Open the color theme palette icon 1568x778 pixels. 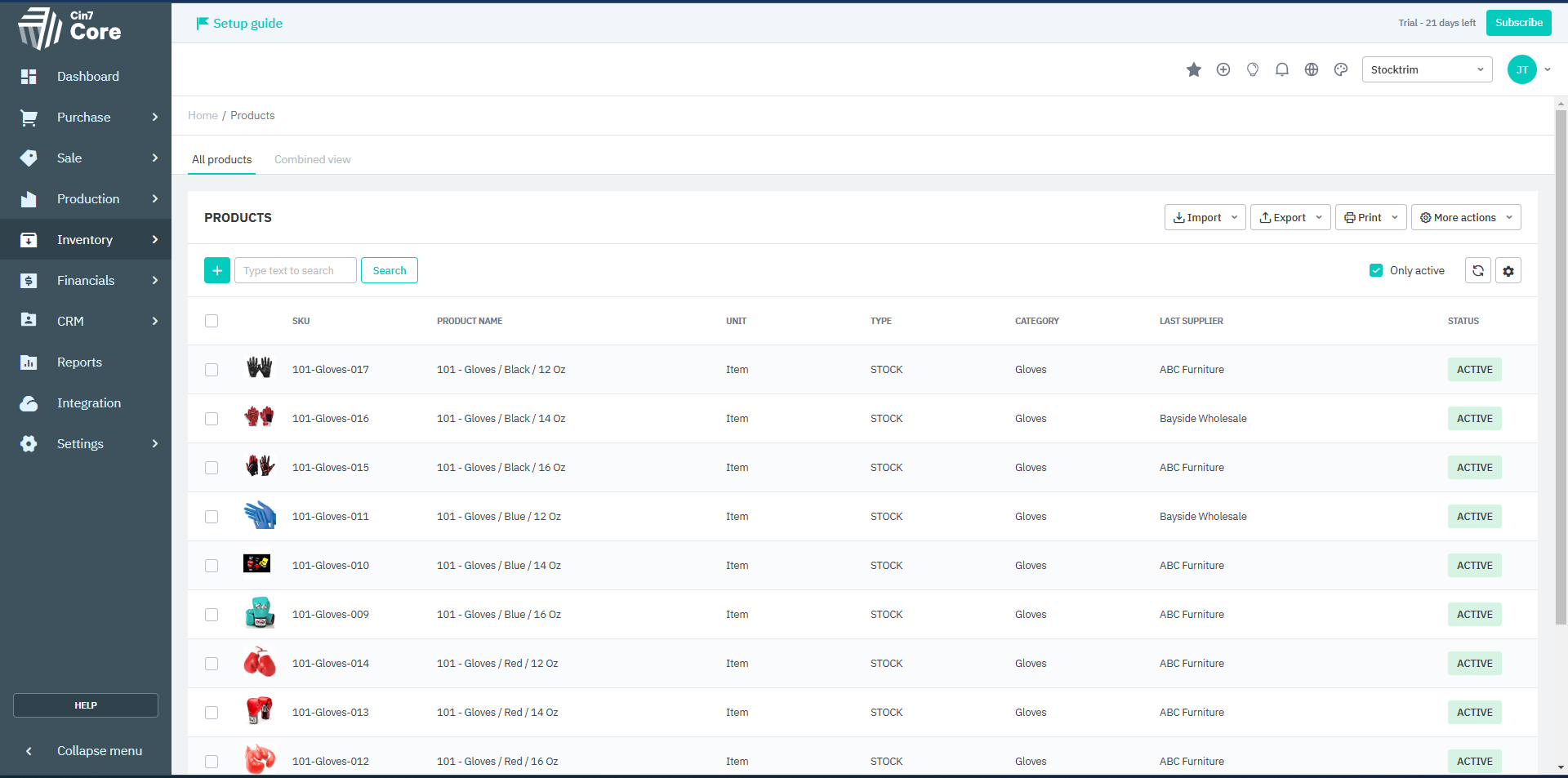click(x=1340, y=70)
